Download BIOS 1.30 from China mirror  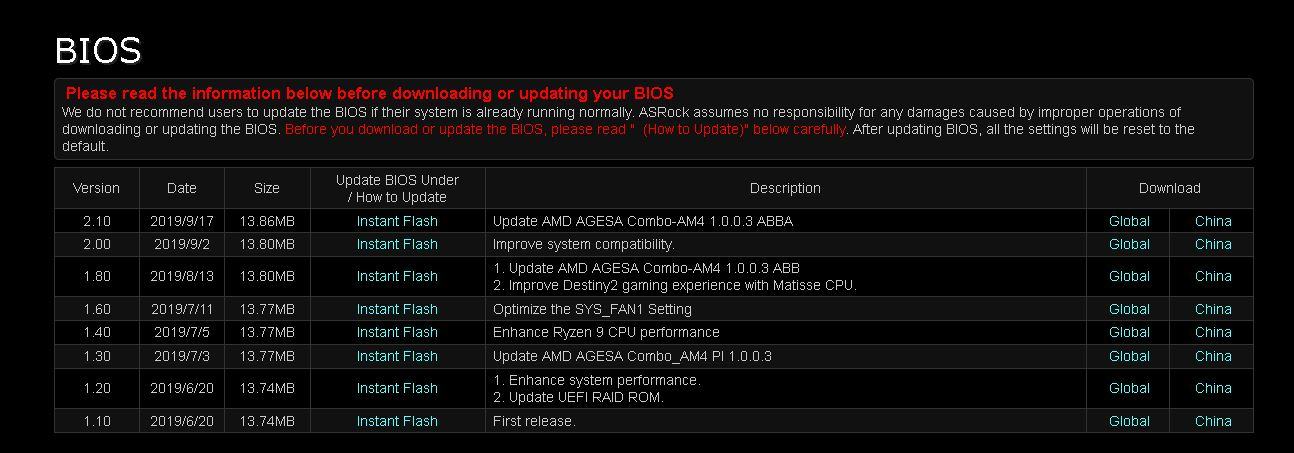1213,356
